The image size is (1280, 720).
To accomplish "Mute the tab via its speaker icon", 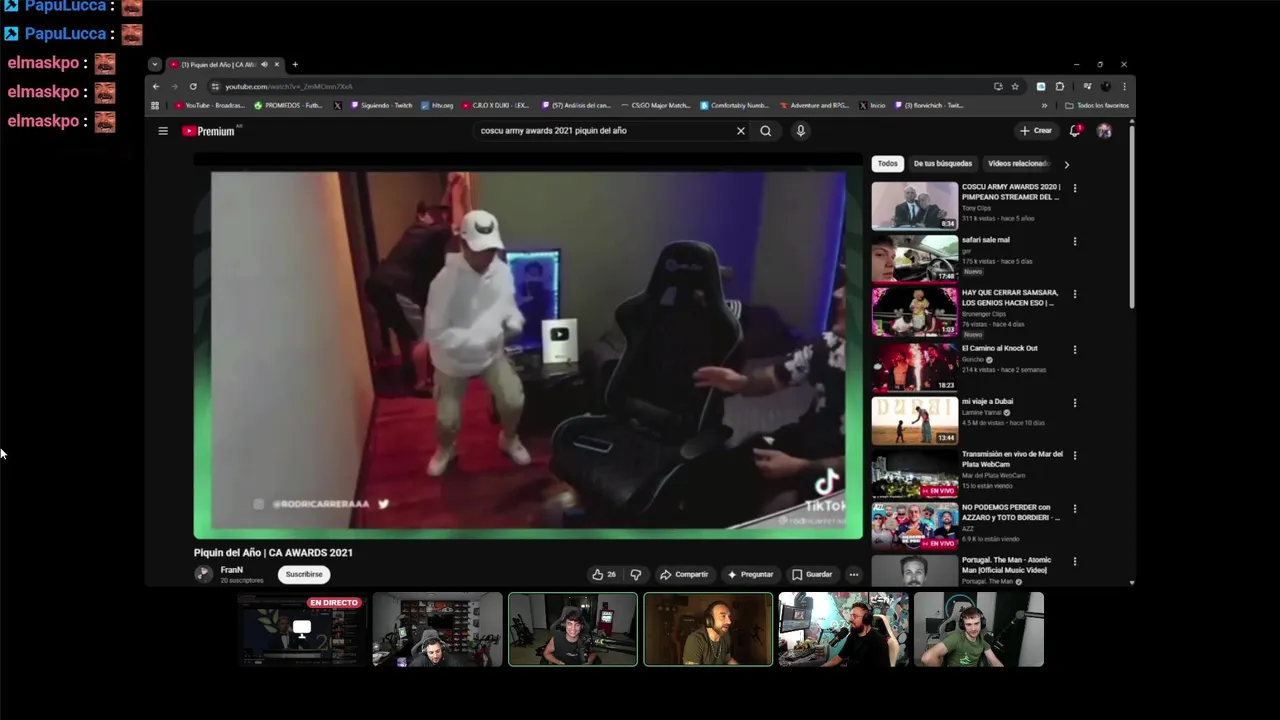I will click(264, 64).
